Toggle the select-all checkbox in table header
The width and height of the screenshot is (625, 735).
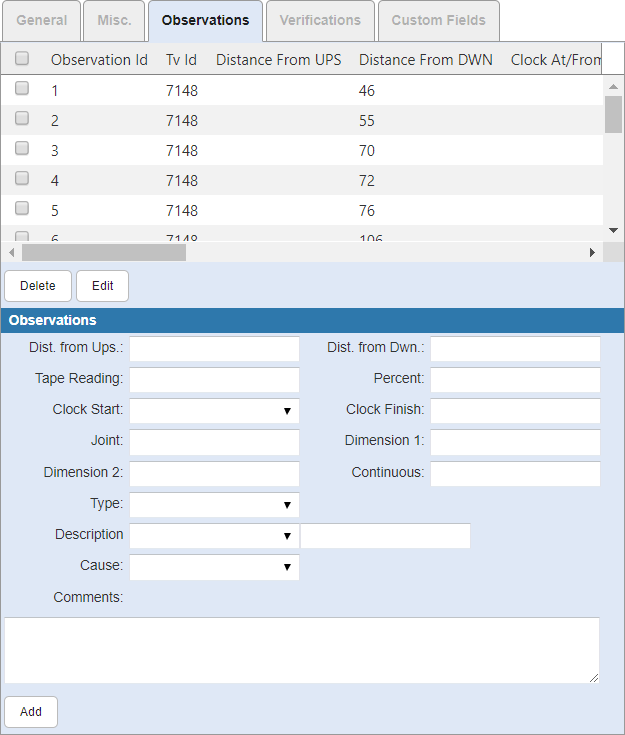pyautogui.click(x=22, y=59)
